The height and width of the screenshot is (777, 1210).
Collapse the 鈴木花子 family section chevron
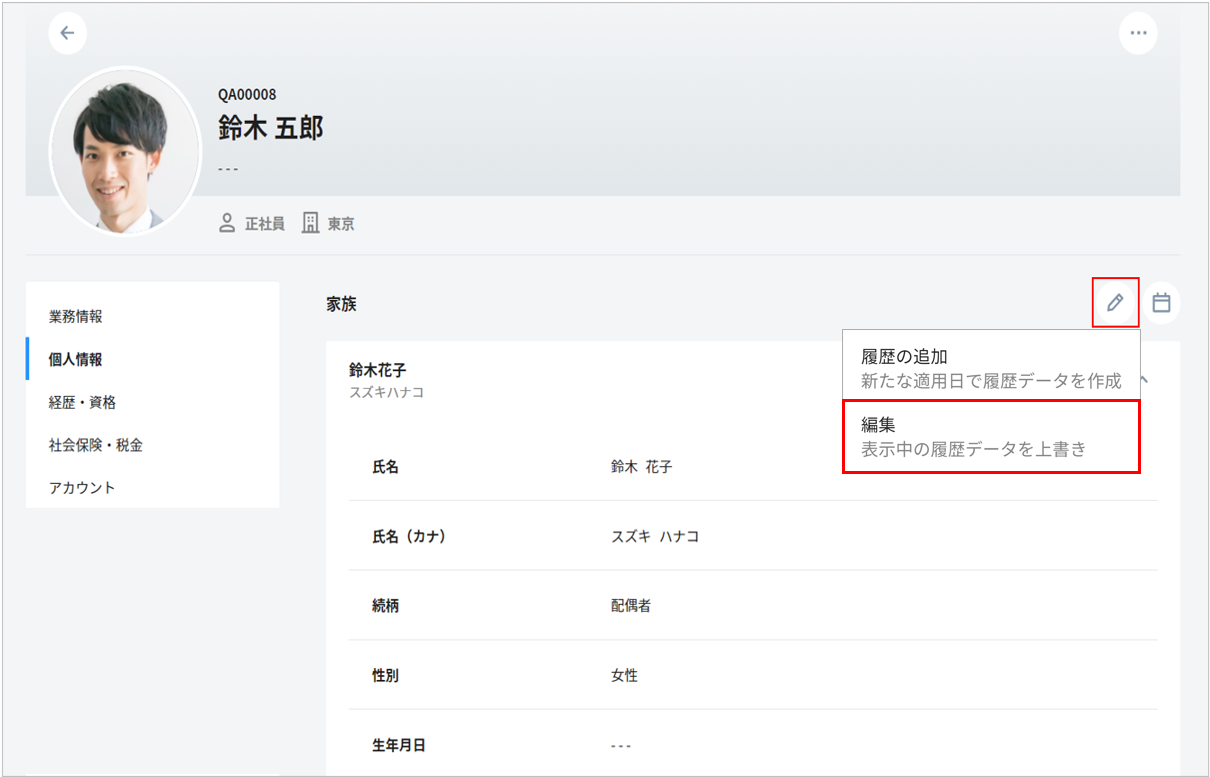[1145, 380]
